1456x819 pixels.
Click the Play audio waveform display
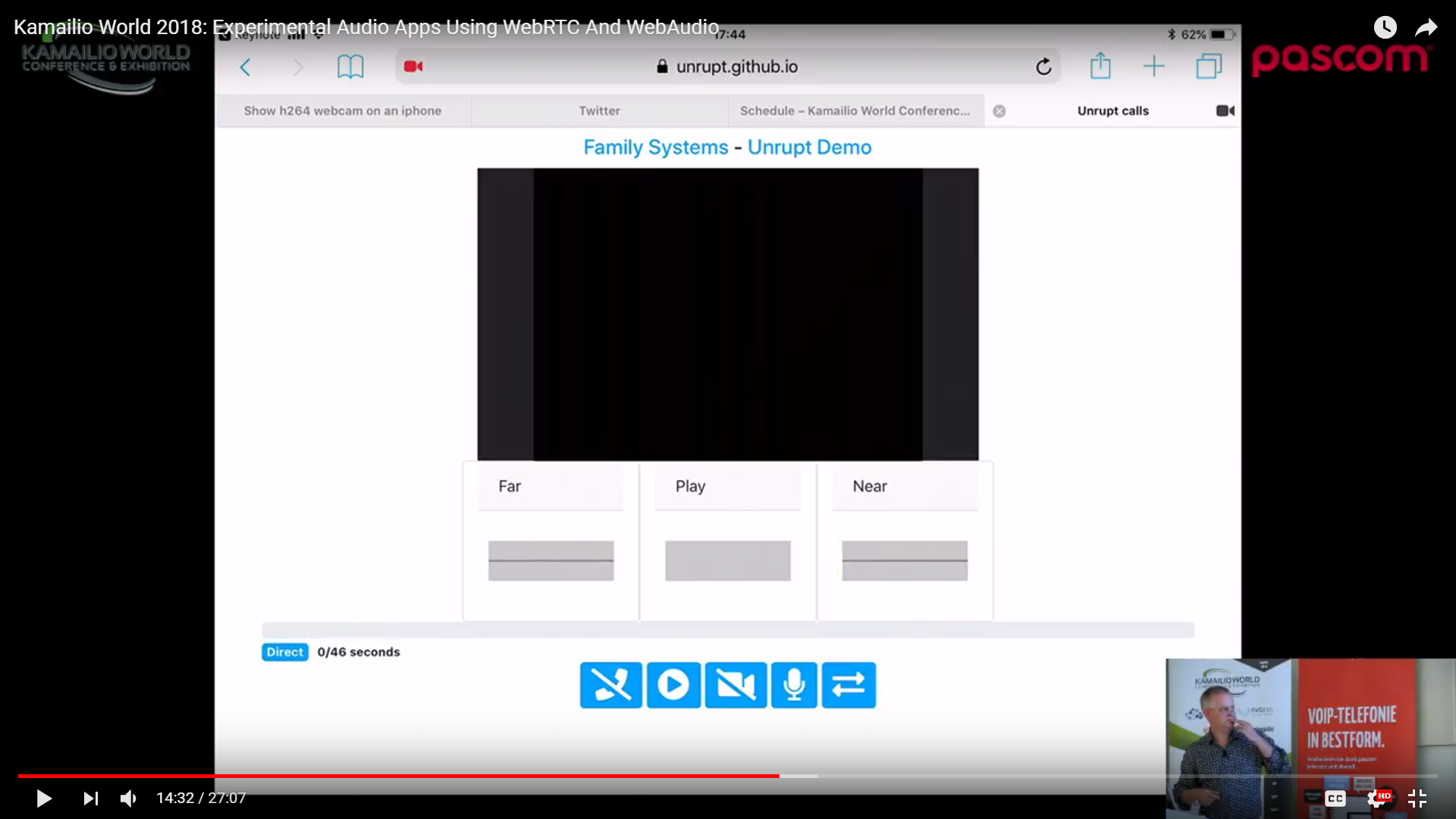tap(728, 561)
